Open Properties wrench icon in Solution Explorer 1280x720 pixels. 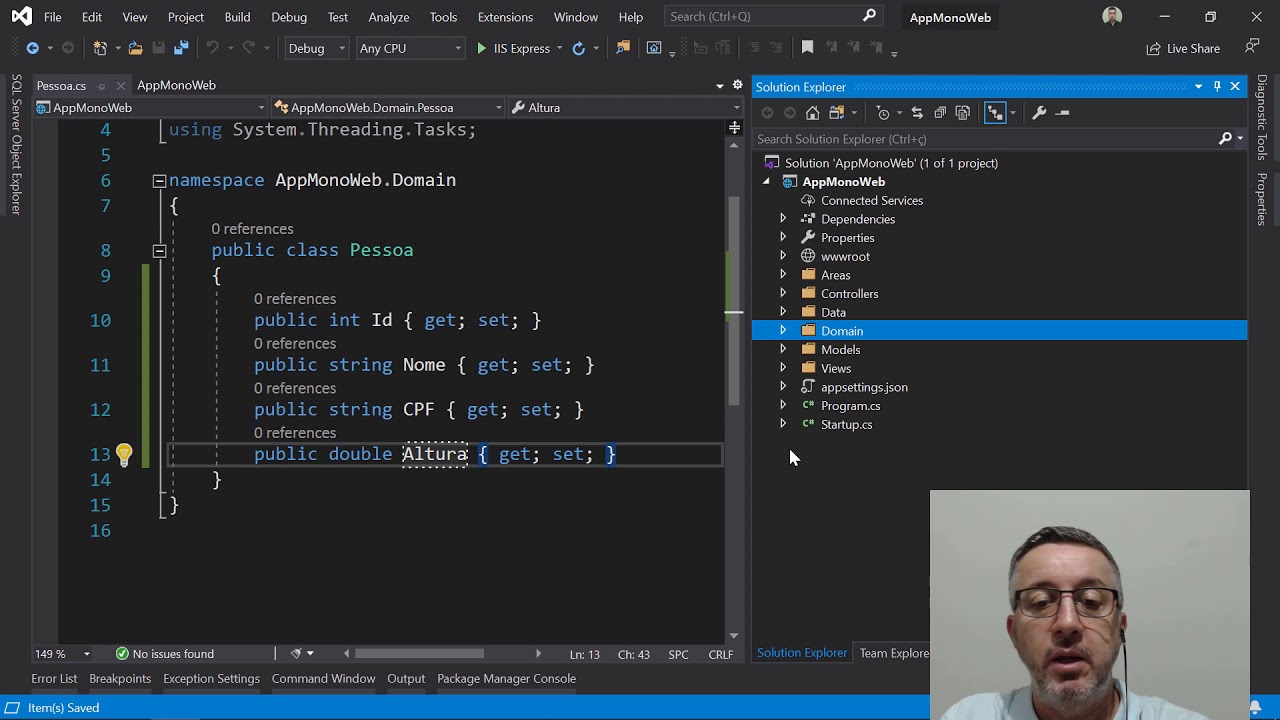(x=1039, y=113)
